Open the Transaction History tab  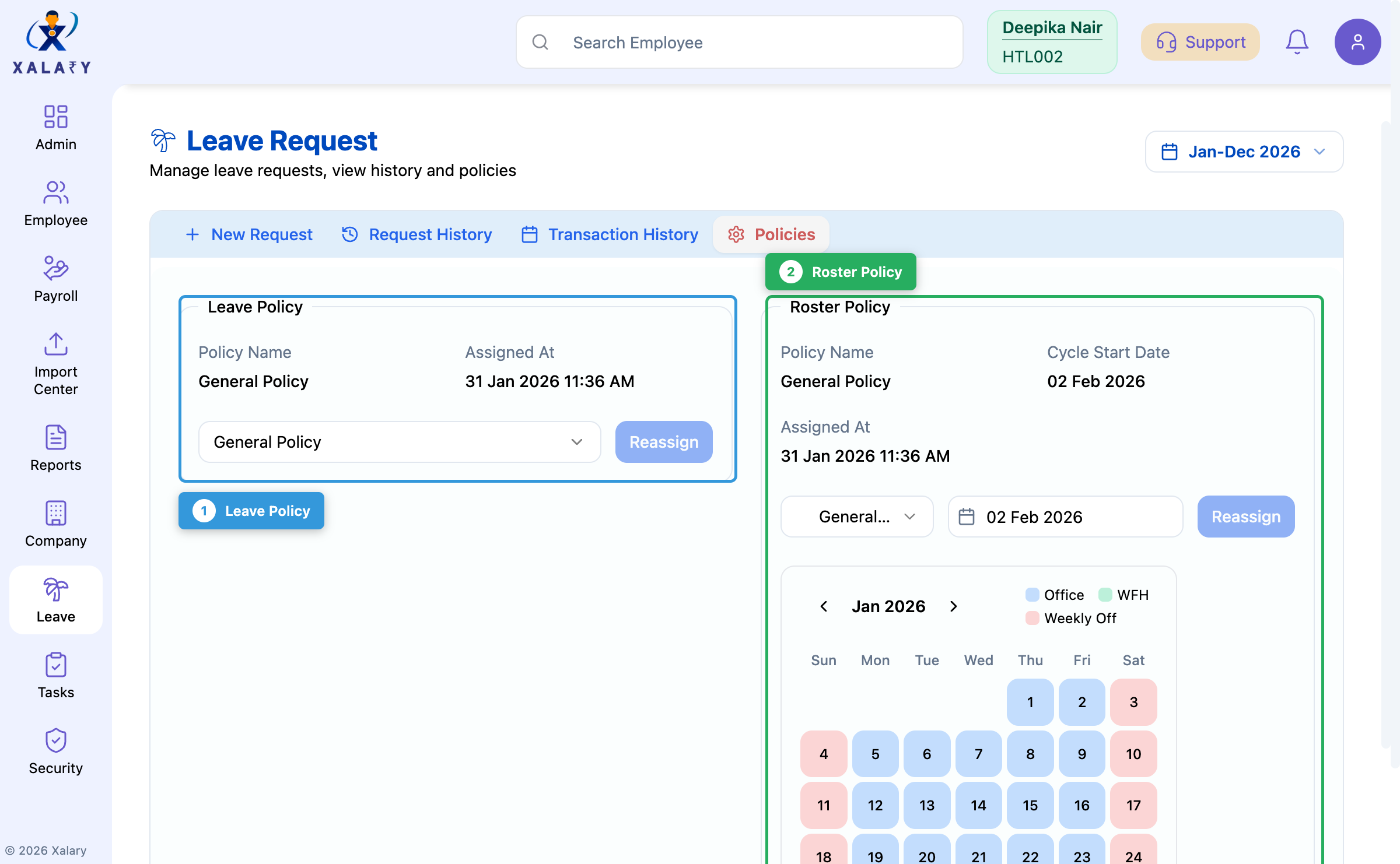pos(609,234)
